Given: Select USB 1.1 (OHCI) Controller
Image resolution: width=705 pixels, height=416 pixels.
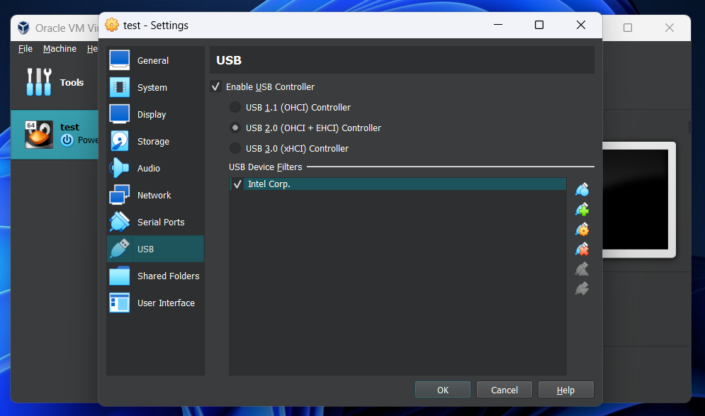Looking at the screenshot, I should pyautogui.click(x=235, y=107).
